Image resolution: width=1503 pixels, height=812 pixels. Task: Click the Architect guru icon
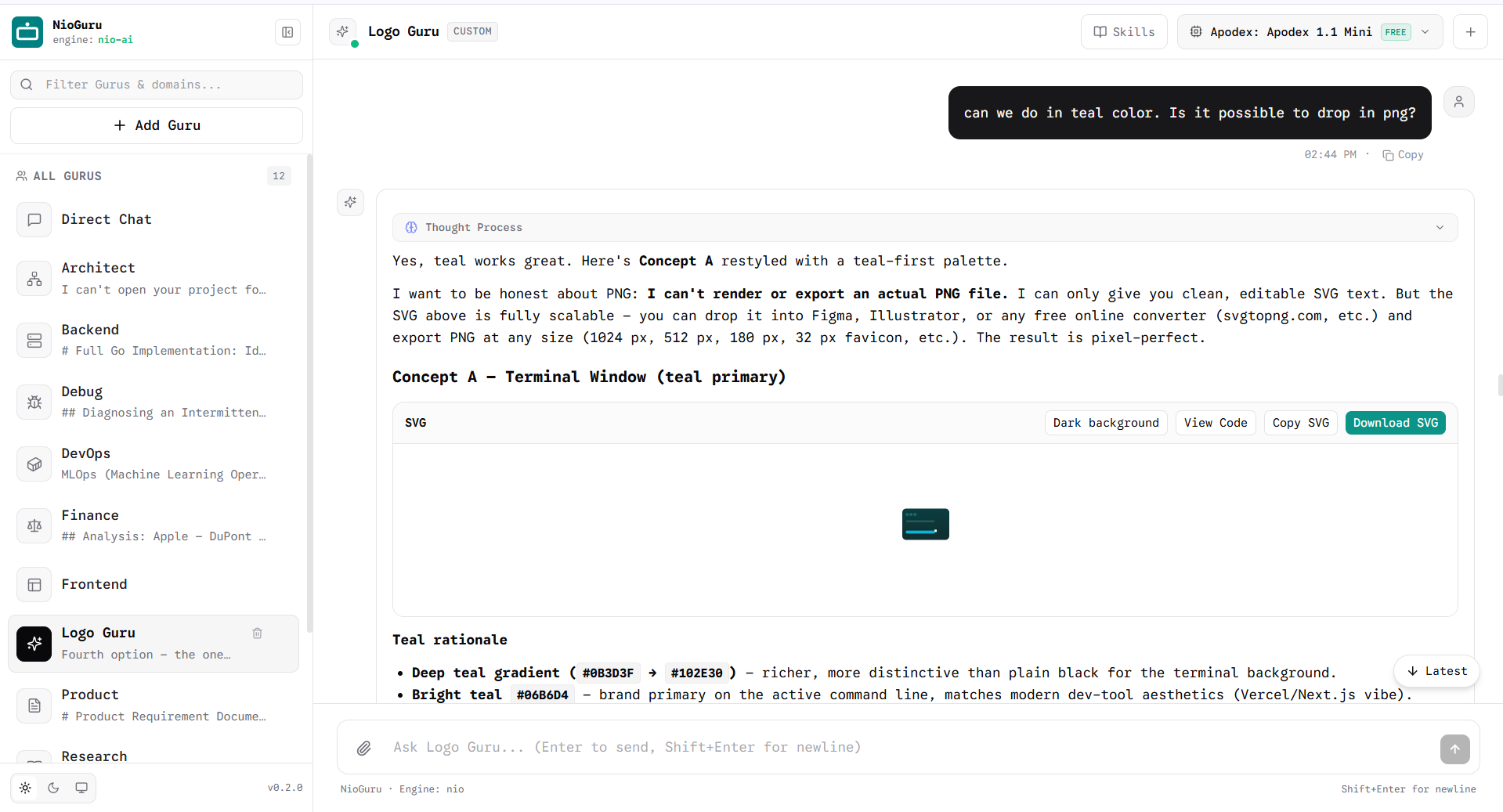[x=34, y=279]
